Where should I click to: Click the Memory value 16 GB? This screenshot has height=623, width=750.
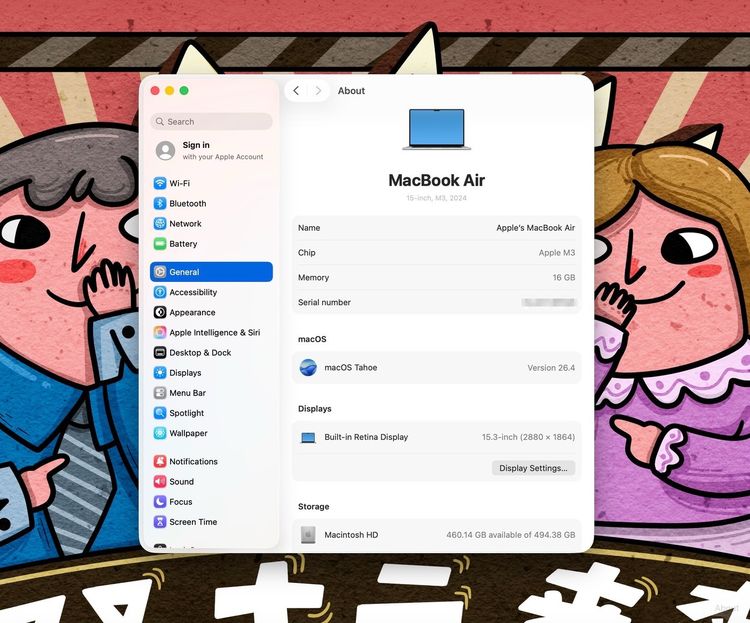[564, 278]
